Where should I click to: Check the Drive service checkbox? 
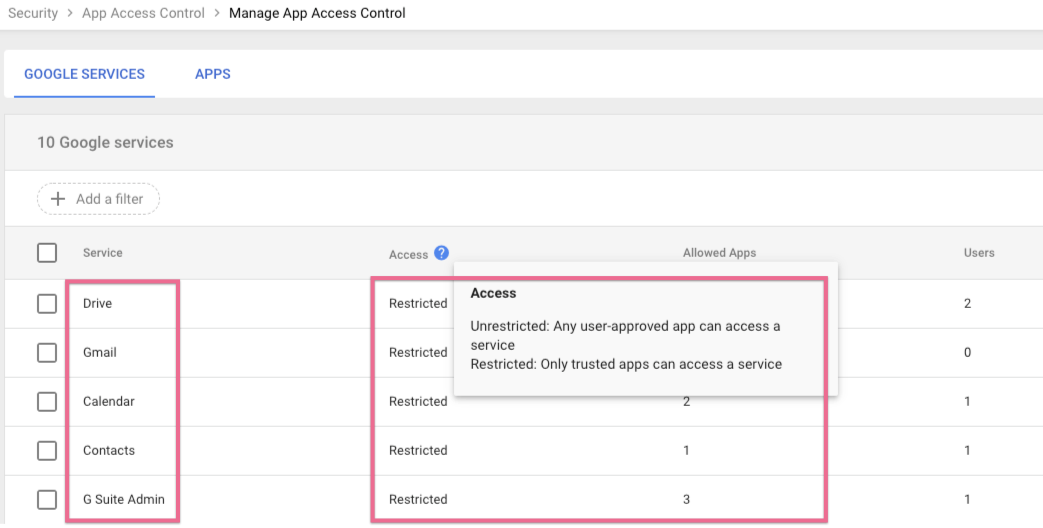point(47,303)
